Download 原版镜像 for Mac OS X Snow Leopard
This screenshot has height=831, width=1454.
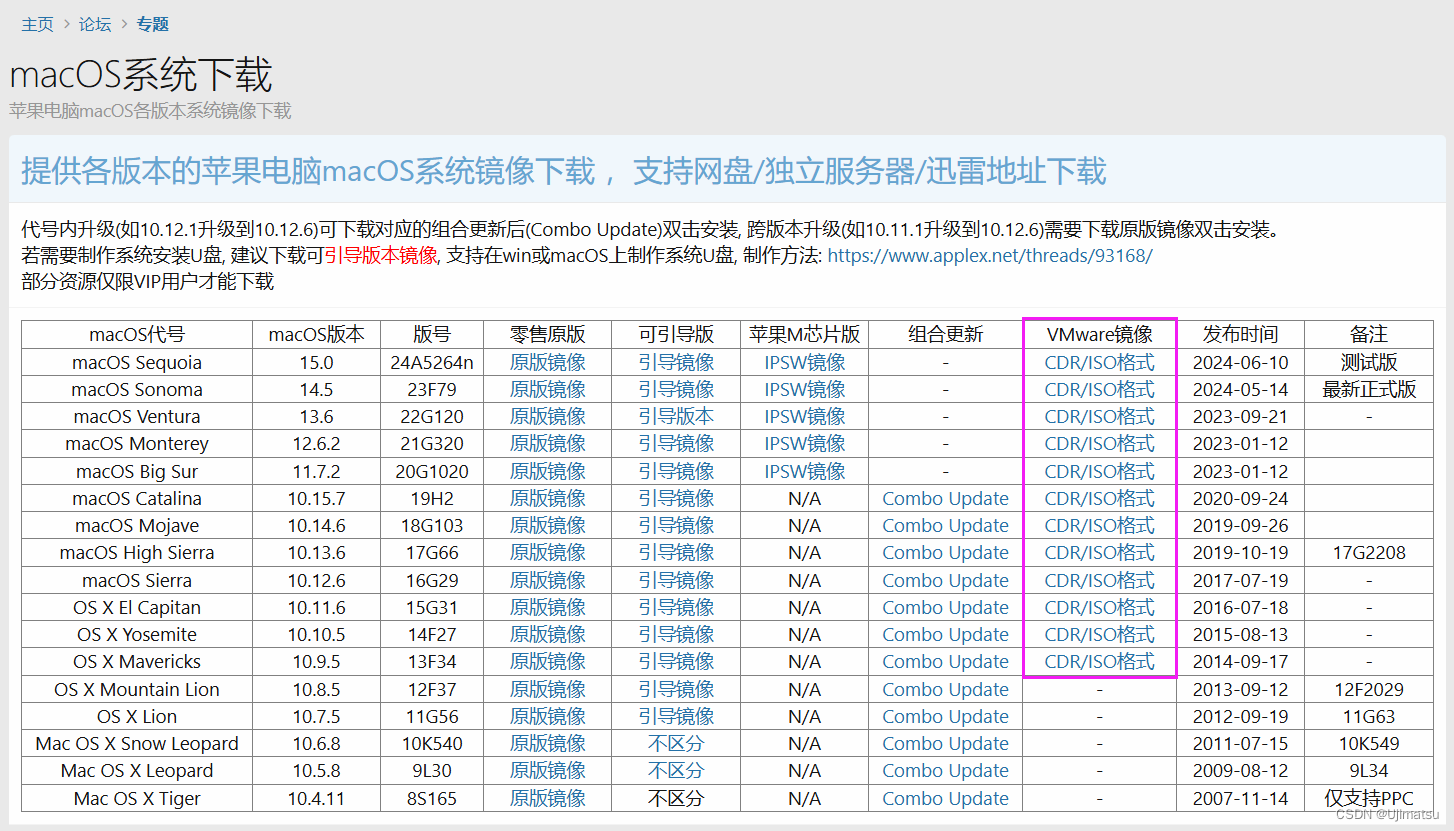click(x=547, y=743)
